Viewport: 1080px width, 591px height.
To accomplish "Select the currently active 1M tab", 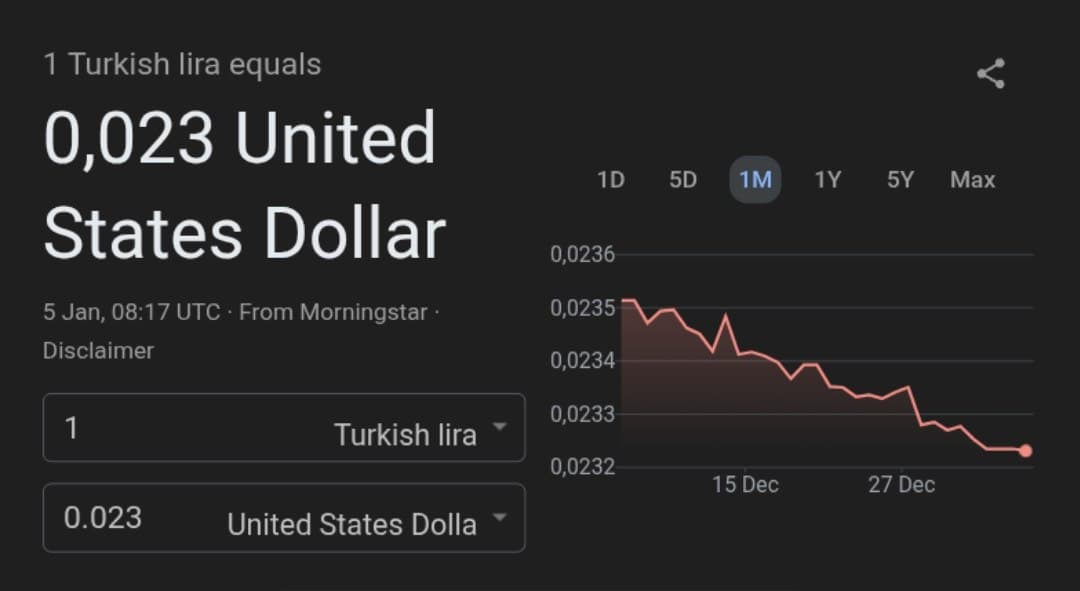I will 755,179.
